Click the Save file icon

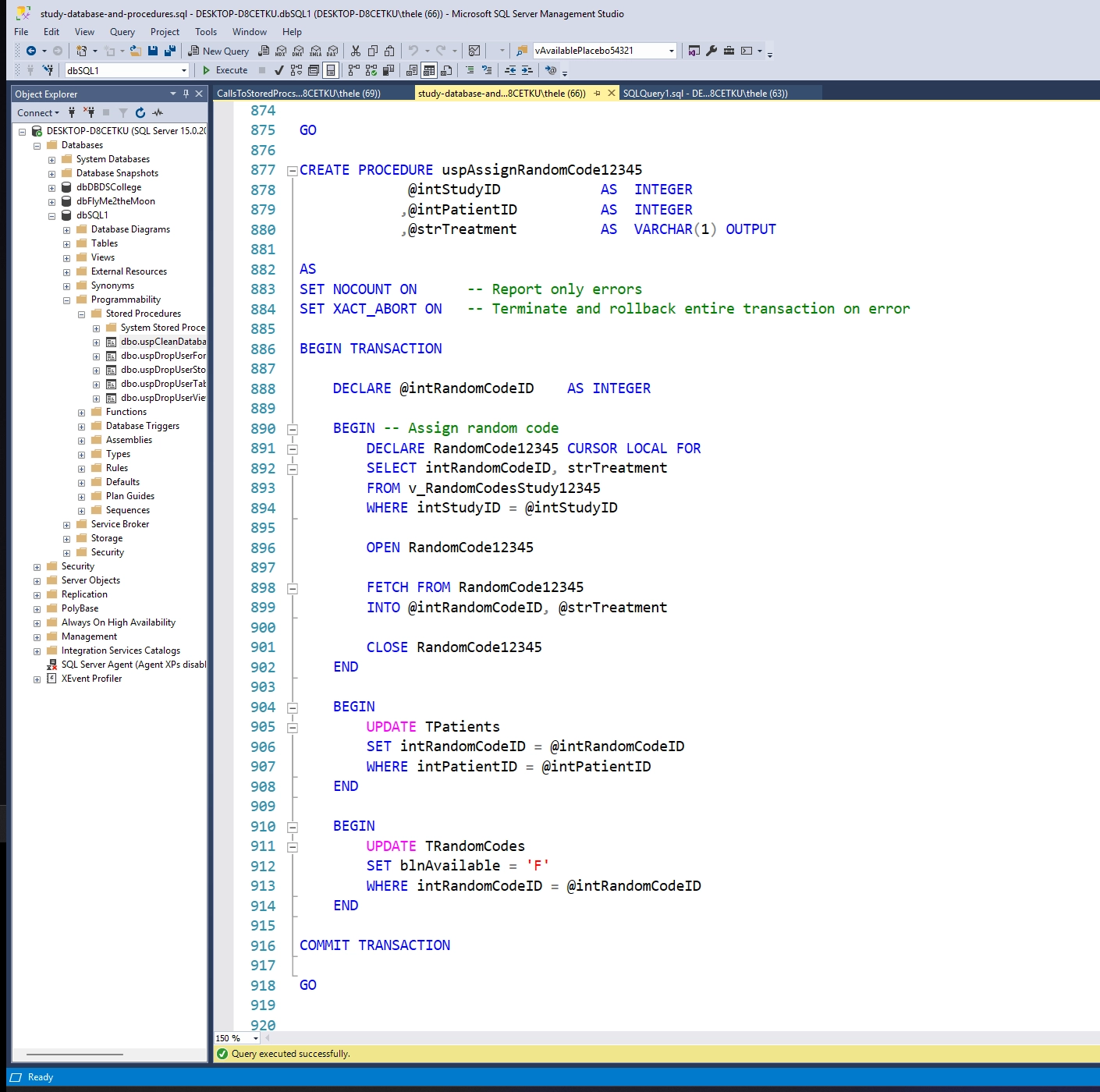(153, 51)
